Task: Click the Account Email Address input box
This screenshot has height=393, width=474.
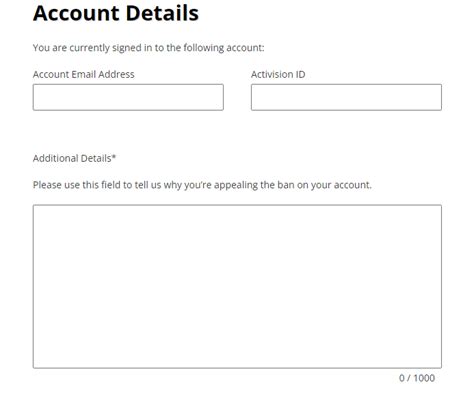Action: pyautogui.click(x=128, y=97)
